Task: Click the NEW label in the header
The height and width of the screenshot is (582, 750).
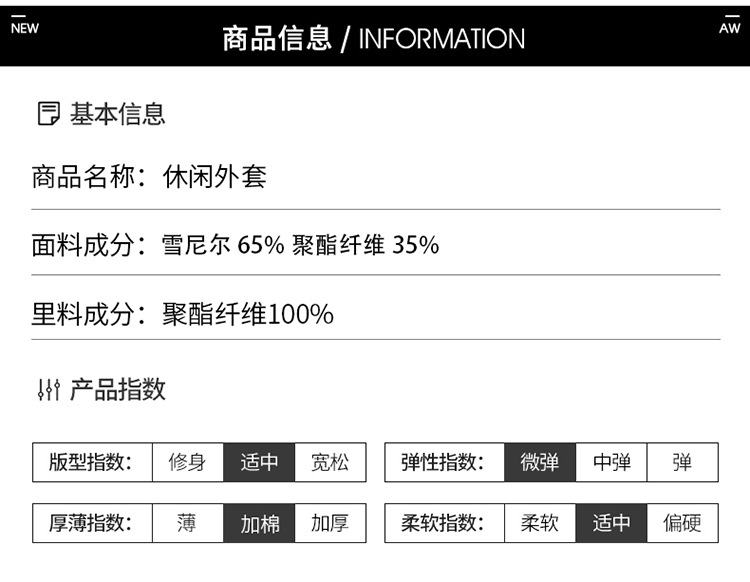Action: pyautogui.click(x=25, y=28)
